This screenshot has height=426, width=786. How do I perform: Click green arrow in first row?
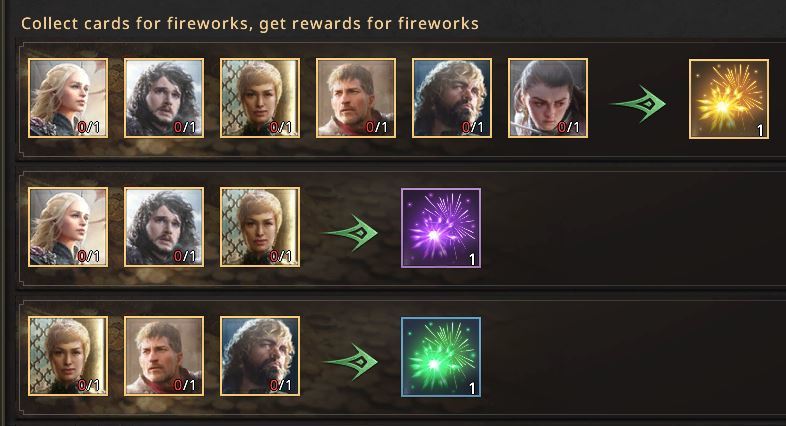click(x=638, y=104)
